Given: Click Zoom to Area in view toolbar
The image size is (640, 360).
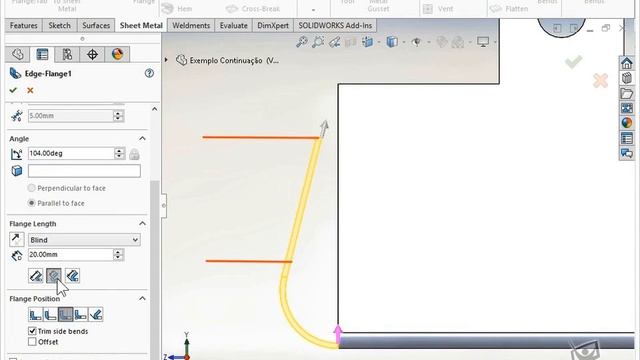Looking at the screenshot, I should pyautogui.click(x=318, y=42).
